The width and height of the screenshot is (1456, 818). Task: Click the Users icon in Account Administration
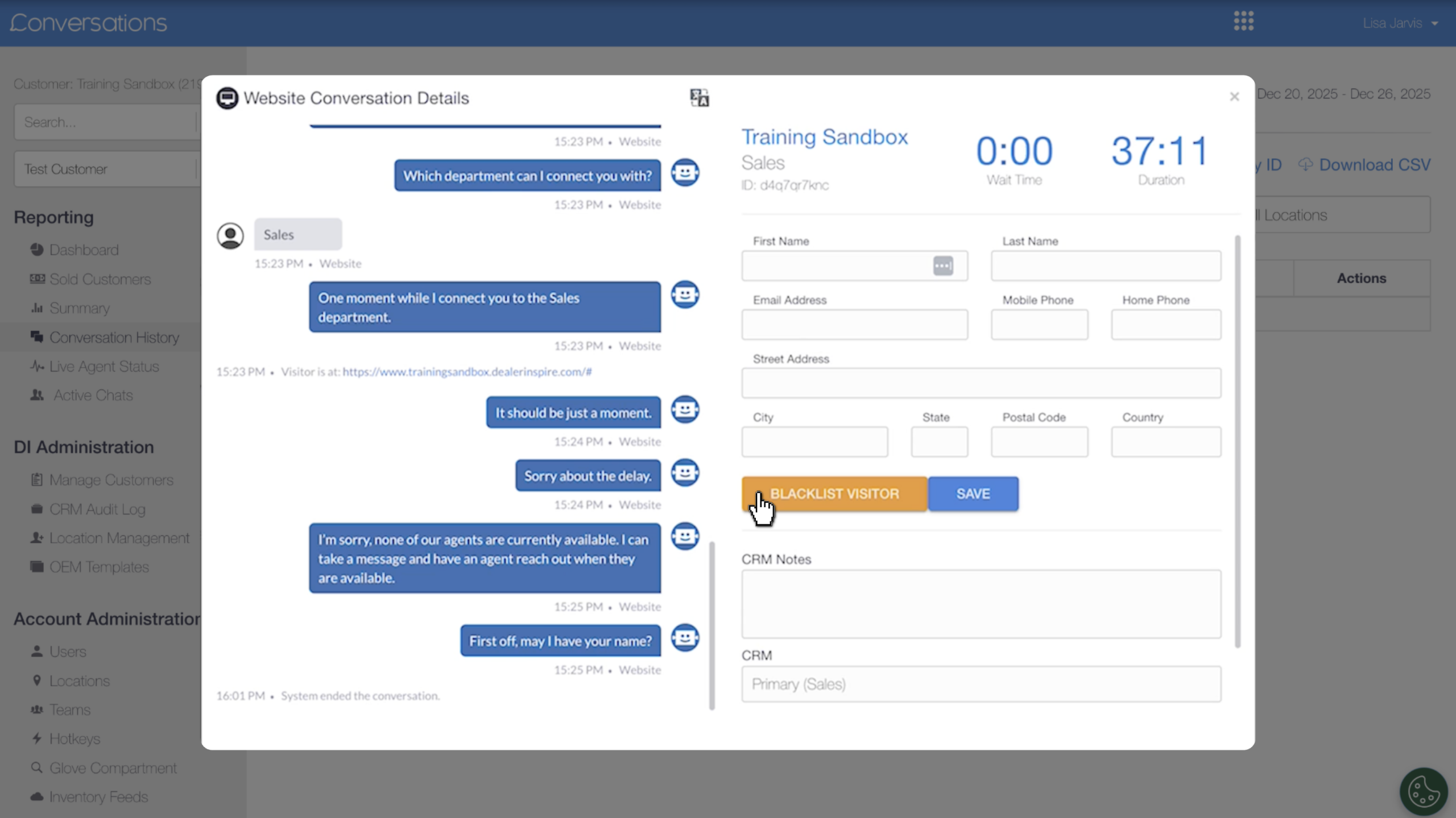[37, 651]
